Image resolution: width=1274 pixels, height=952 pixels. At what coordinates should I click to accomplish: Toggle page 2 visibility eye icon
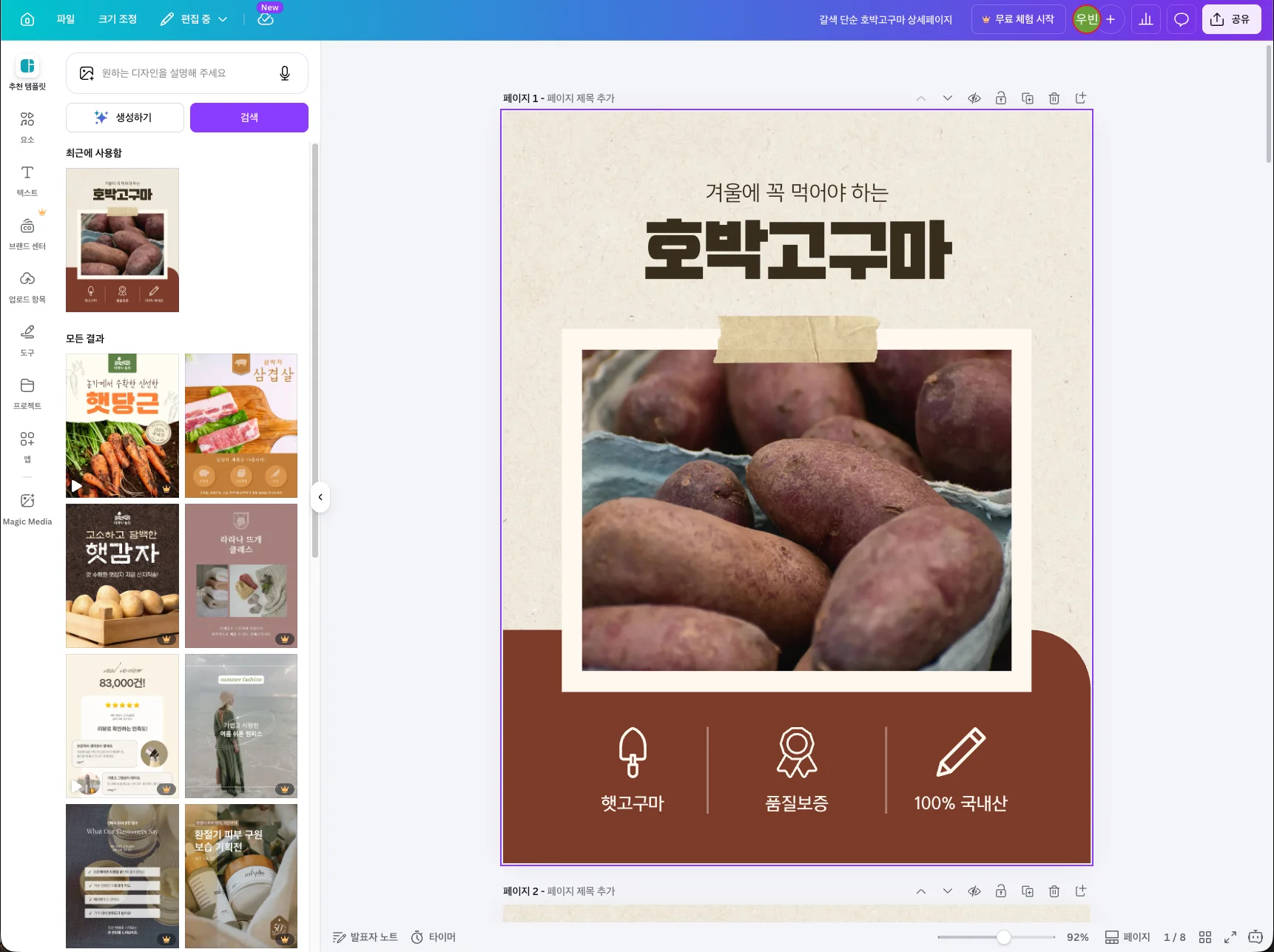click(974, 891)
